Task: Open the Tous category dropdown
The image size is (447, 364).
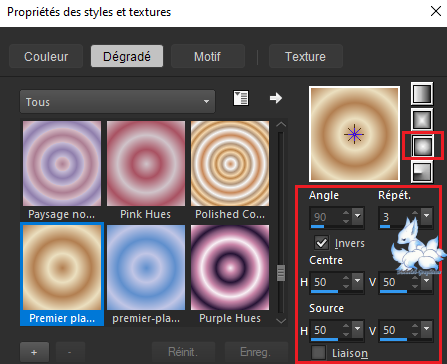Action: coord(117,102)
